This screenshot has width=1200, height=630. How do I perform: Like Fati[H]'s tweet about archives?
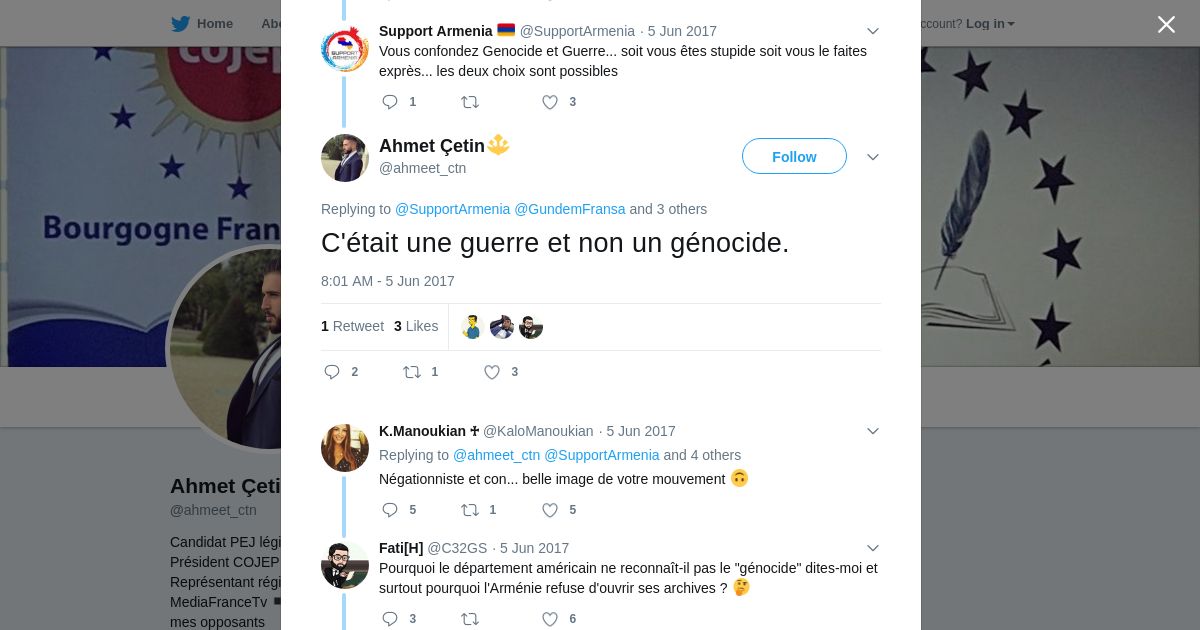pos(550,619)
